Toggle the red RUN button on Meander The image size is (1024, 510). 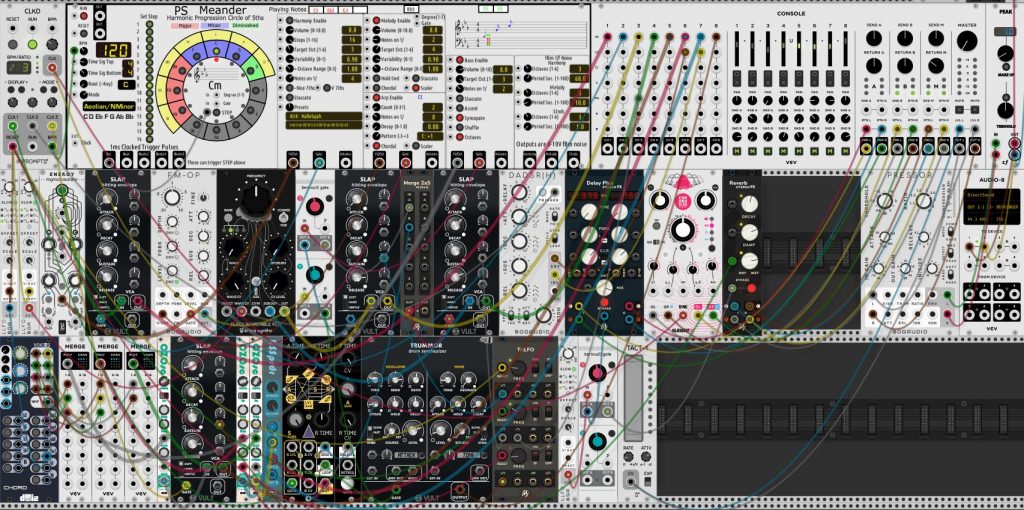[x=85, y=15]
